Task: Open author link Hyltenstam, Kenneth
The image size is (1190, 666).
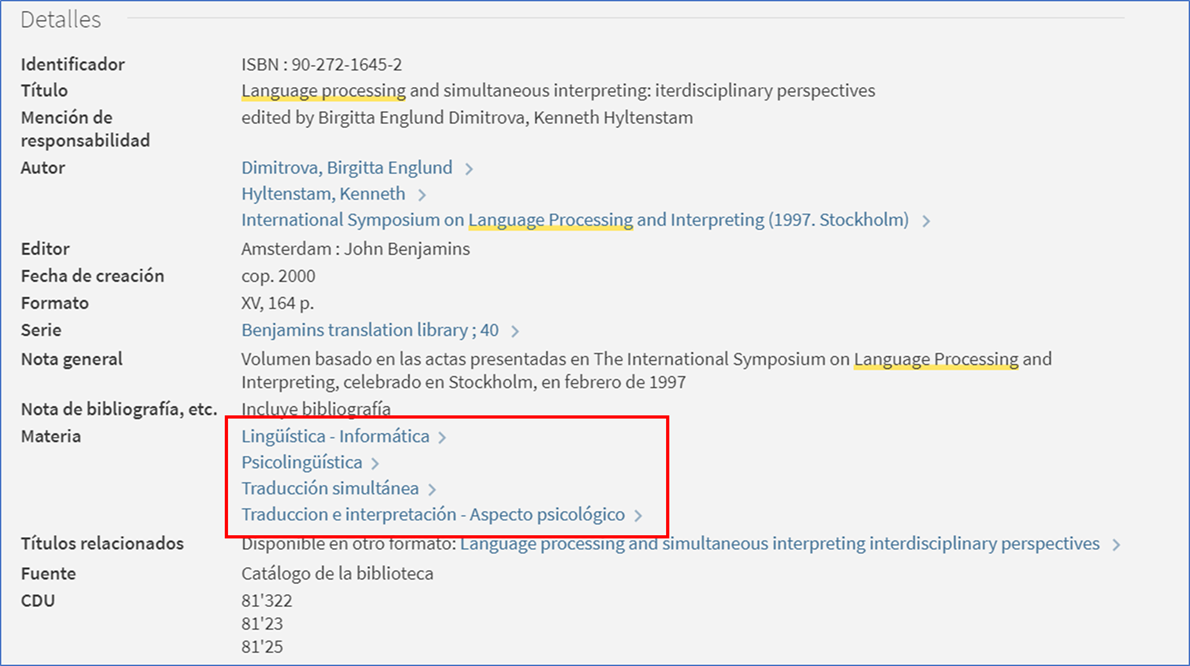Action: (323, 194)
